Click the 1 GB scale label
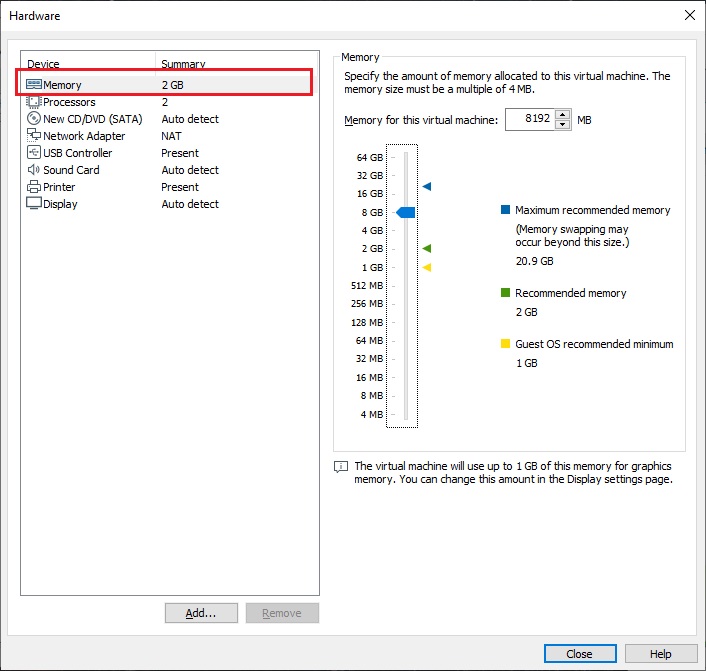Viewport: 706px width, 671px height. (372, 267)
